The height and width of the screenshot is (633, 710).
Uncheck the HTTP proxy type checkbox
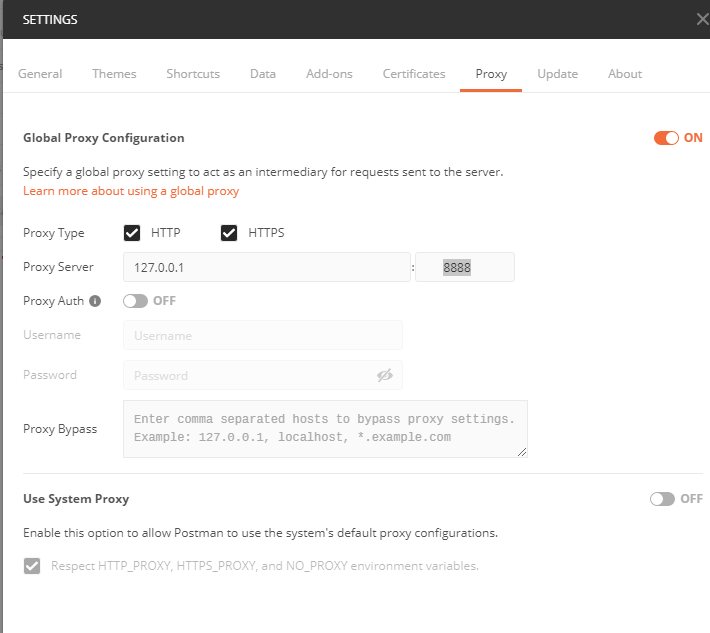[x=132, y=233]
